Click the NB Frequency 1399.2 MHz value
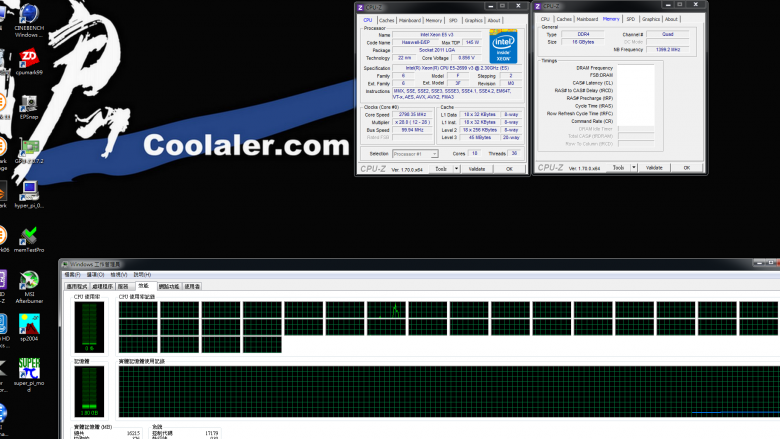Image resolution: width=780 pixels, height=439 pixels. (668, 50)
